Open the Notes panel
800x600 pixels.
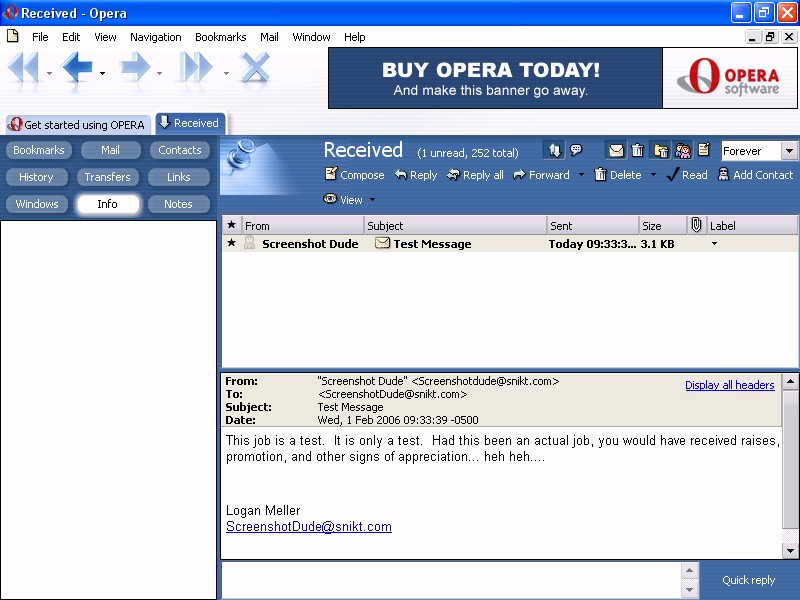pos(178,204)
